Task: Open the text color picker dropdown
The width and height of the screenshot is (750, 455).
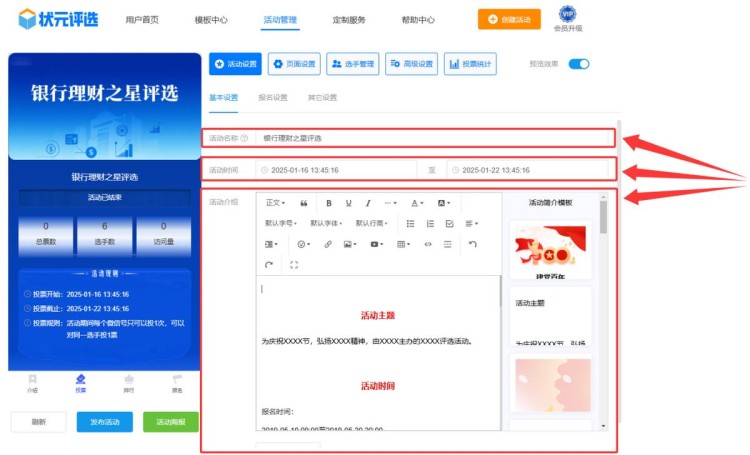Action: tap(417, 203)
